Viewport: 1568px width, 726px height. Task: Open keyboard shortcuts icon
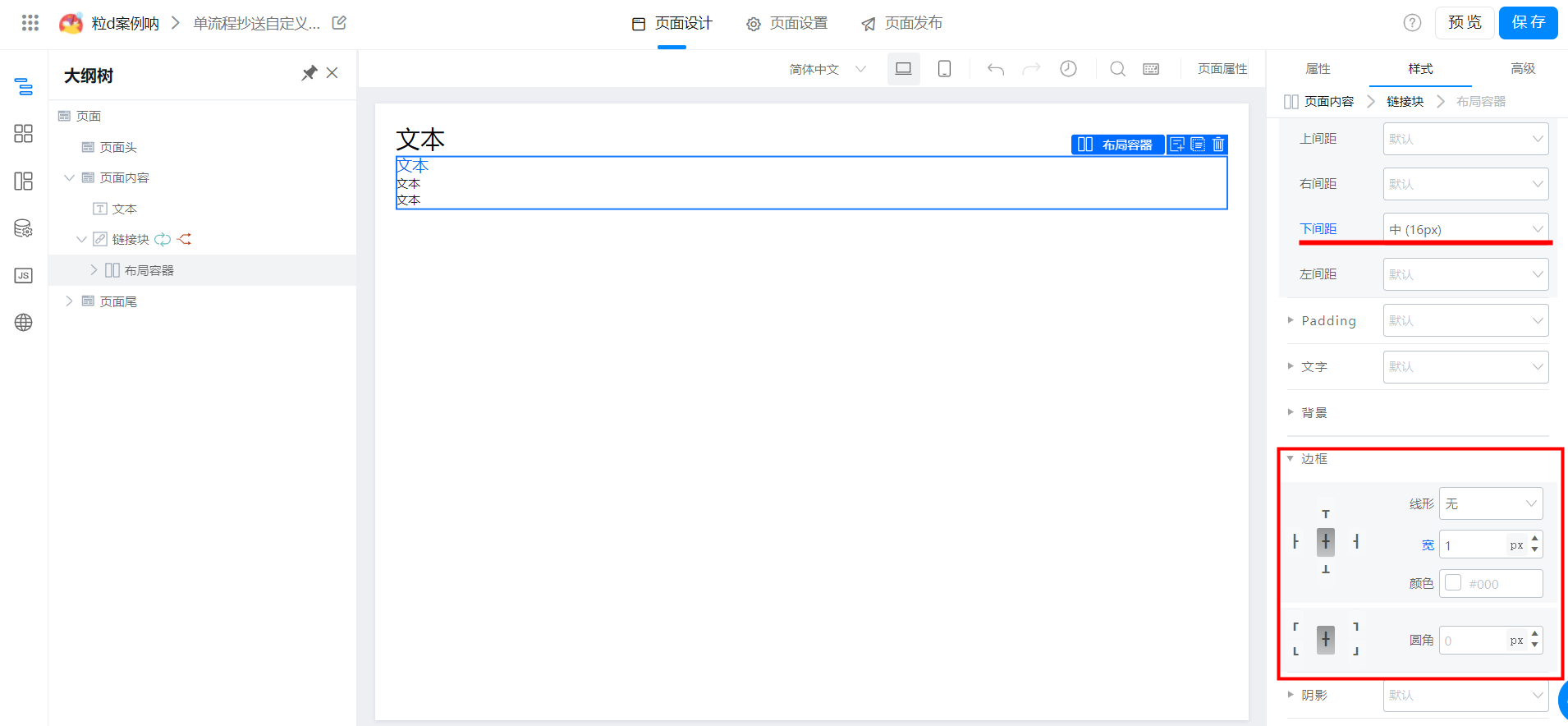point(1152,69)
